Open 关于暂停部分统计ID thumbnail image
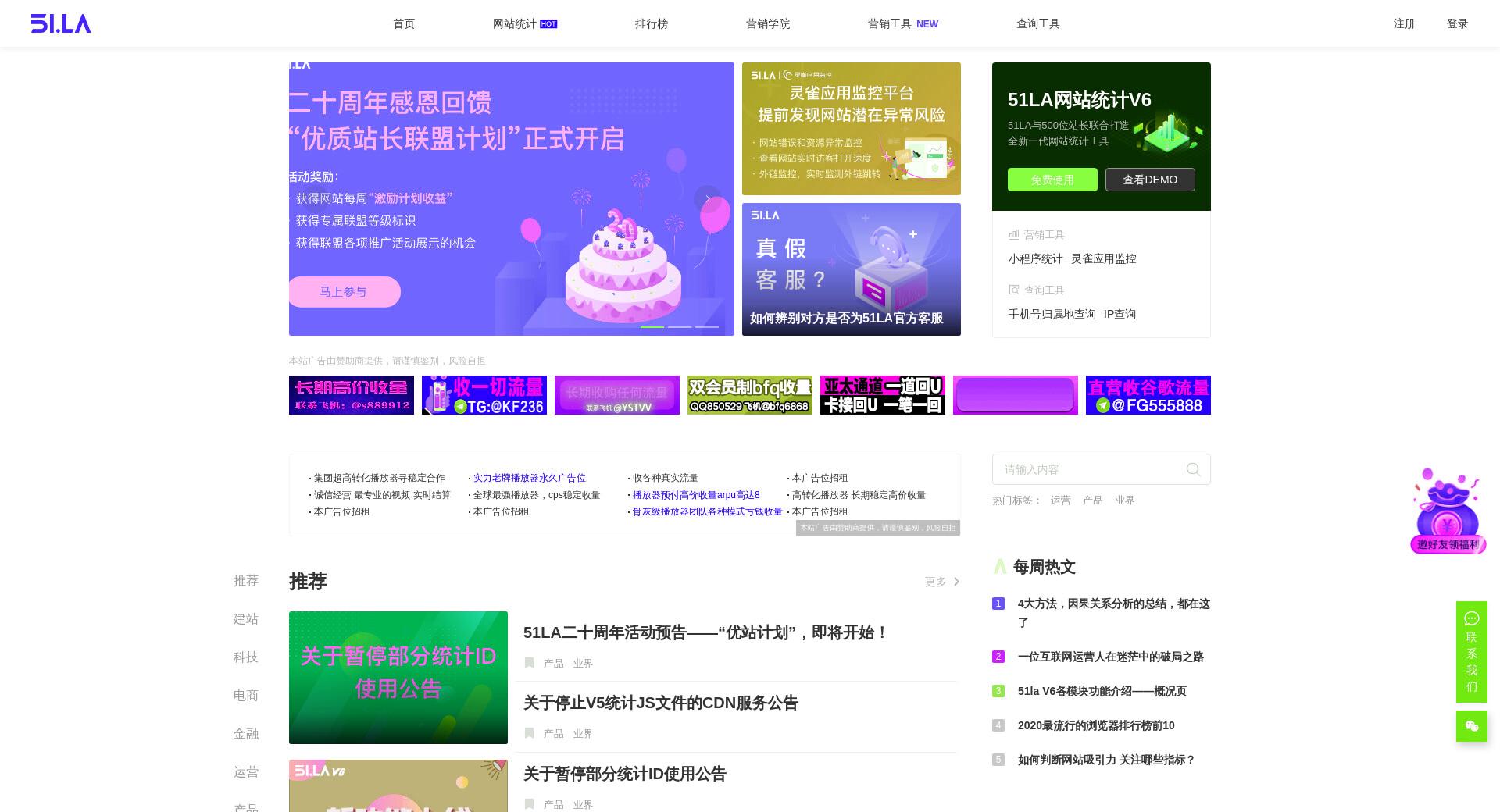The width and height of the screenshot is (1500, 812). (x=398, y=678)
